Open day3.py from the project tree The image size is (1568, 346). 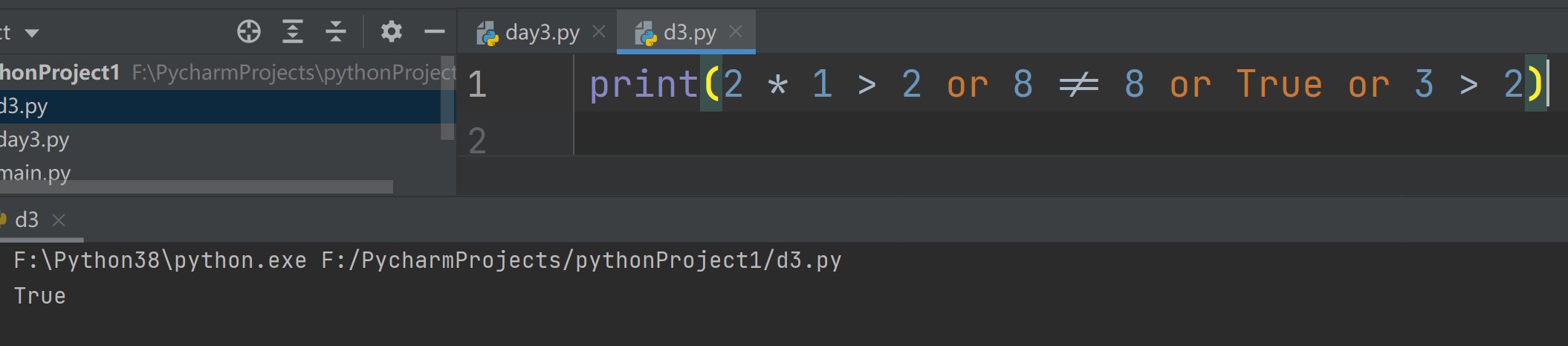34,140
